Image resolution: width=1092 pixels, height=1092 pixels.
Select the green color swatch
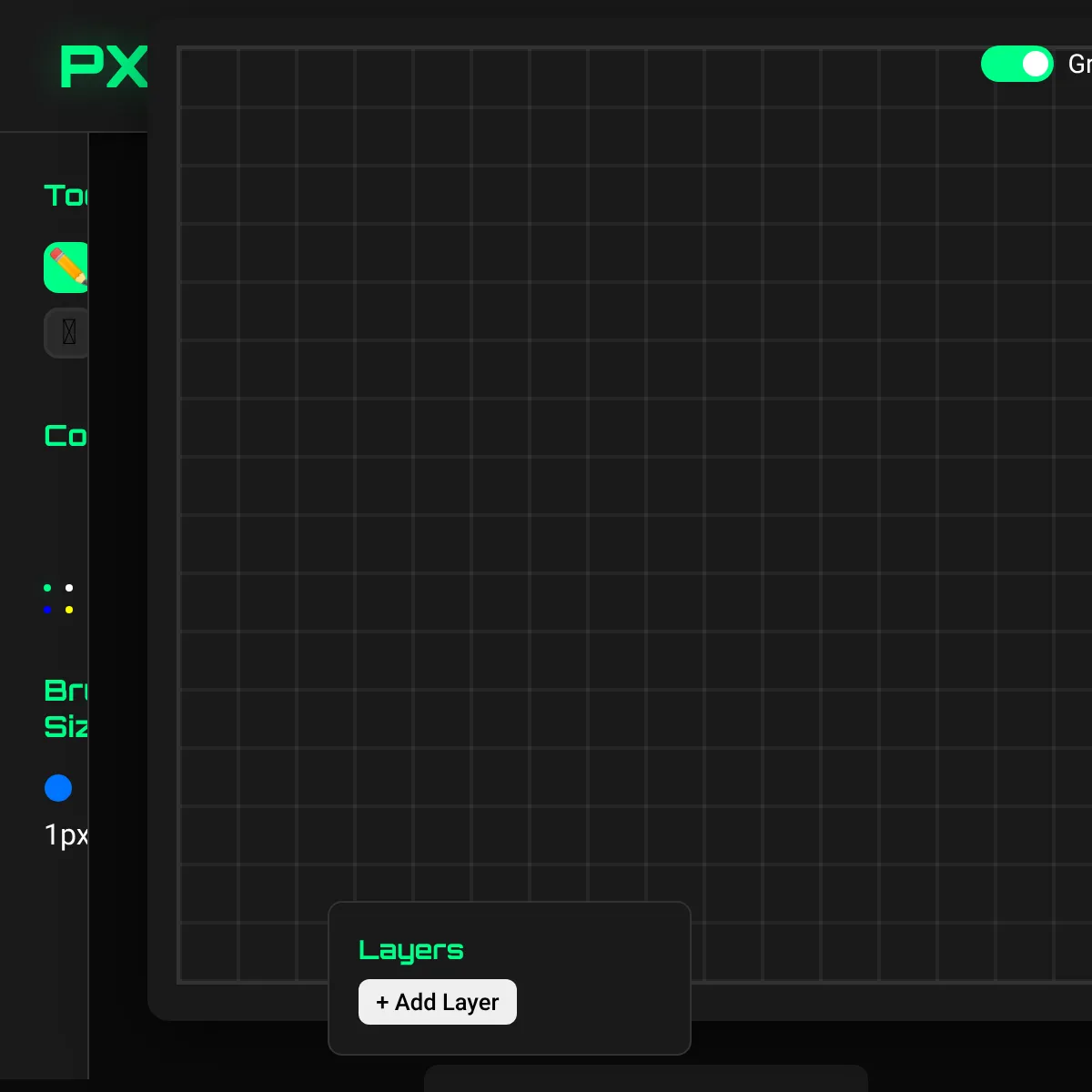(x=46, y=587)
